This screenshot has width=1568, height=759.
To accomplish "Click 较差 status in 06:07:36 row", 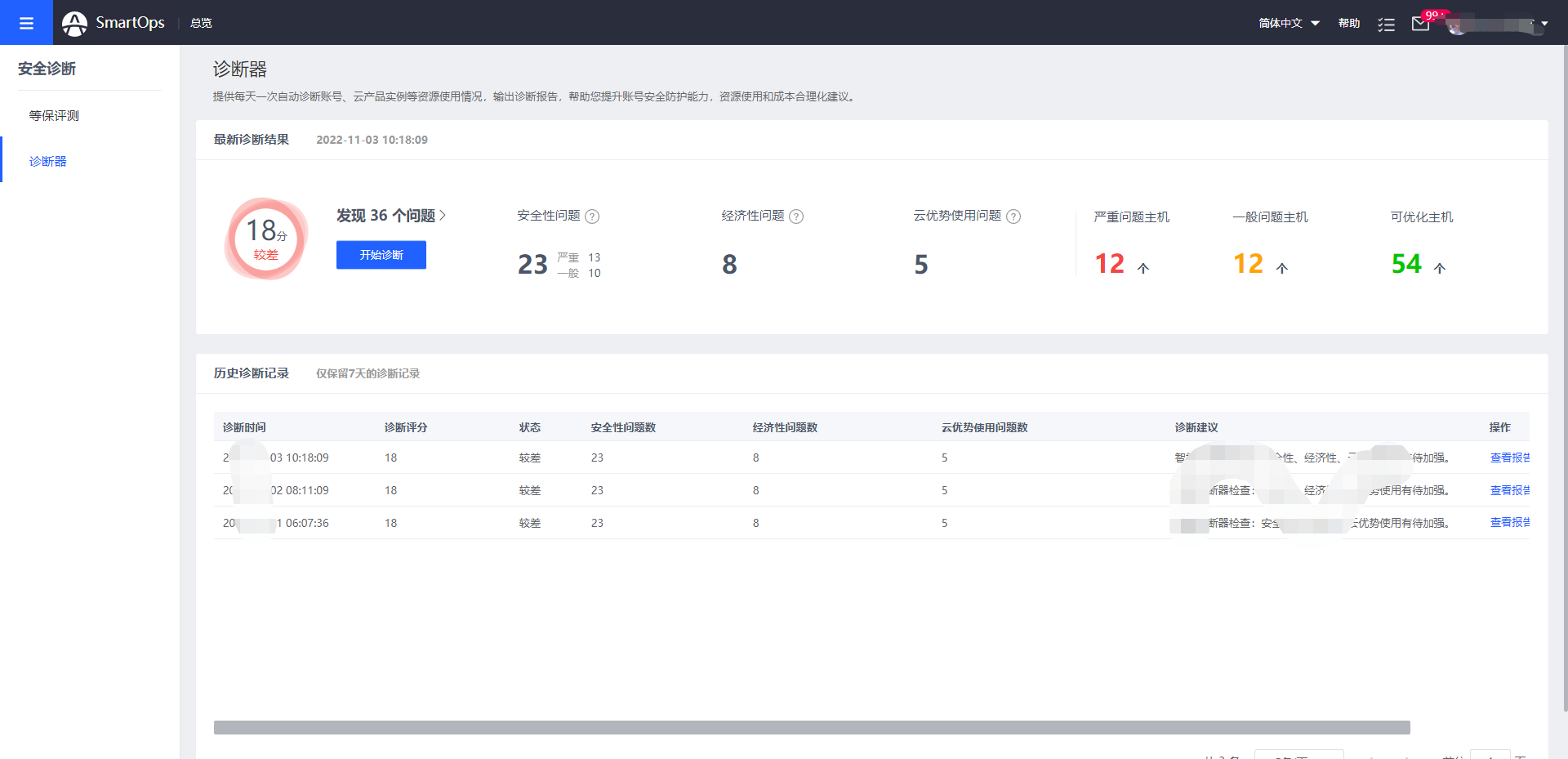I will [530, 523].
